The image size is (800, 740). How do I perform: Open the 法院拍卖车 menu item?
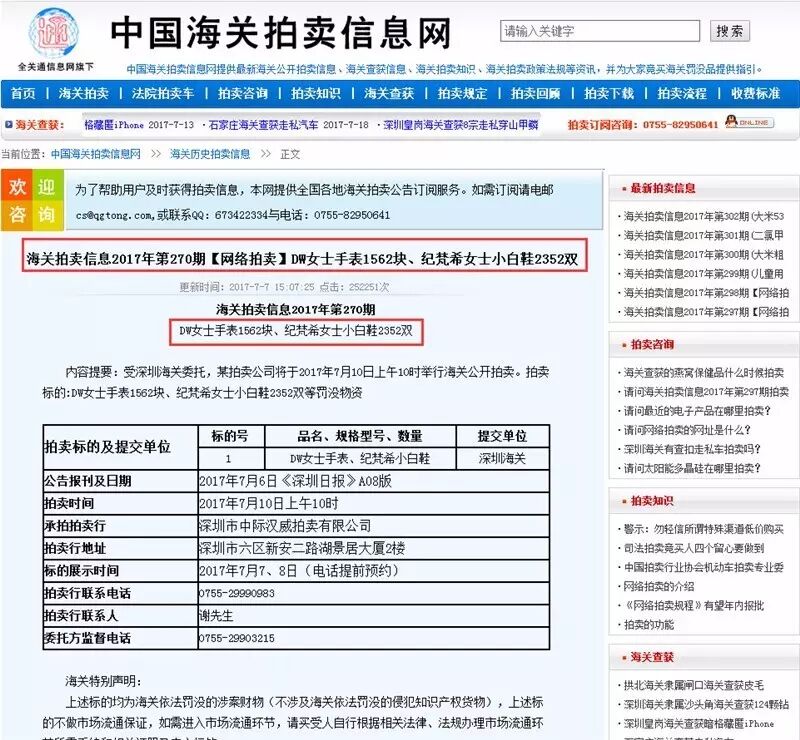click(x=163, y=93)
